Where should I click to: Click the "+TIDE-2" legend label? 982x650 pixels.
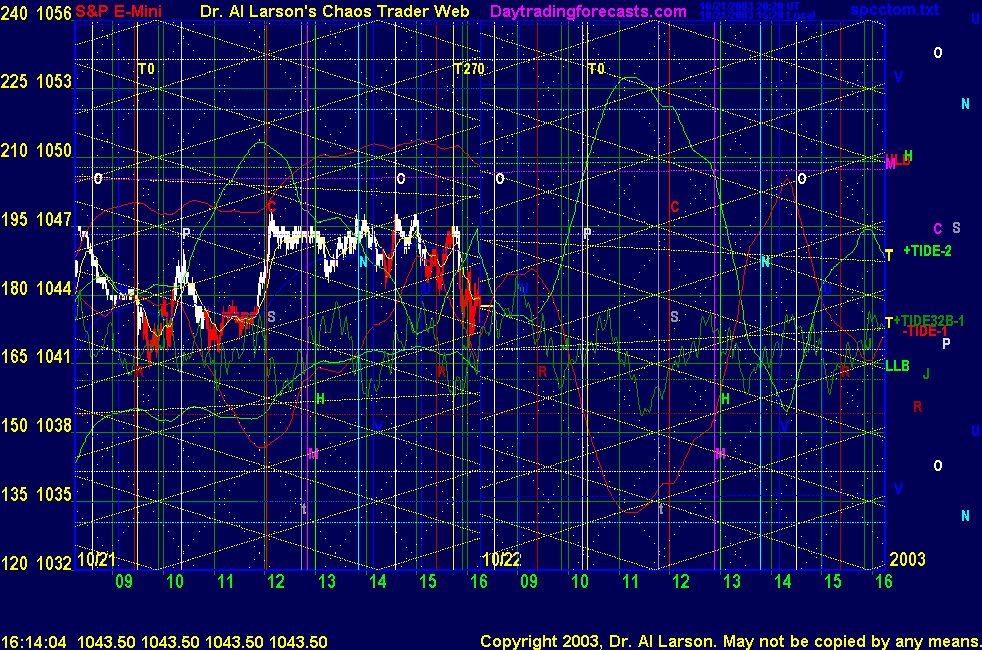928,251
